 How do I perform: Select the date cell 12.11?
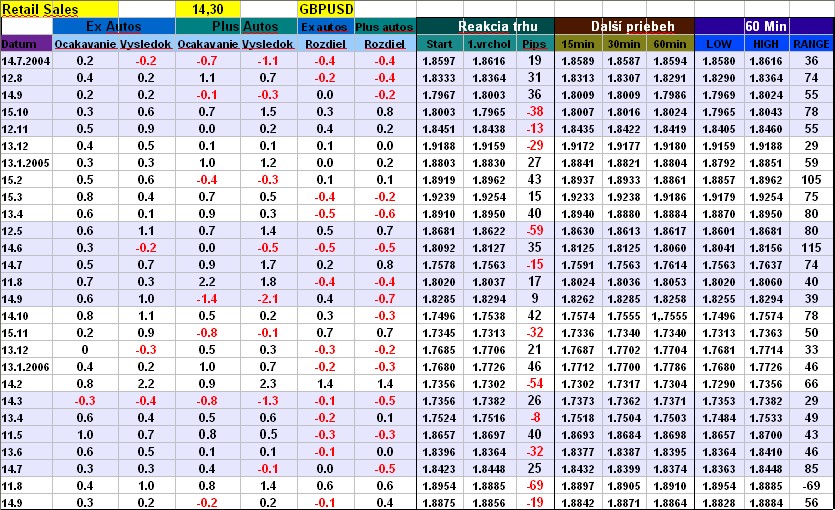26,129
